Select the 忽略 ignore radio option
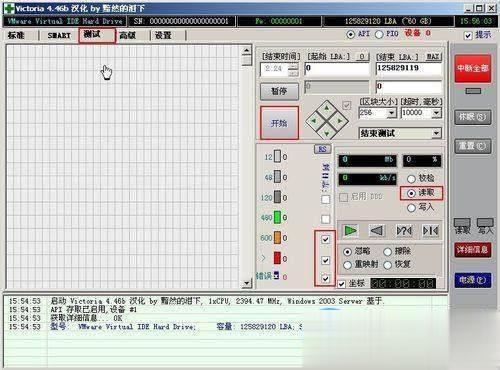500x370 pixels. [347, 252]
